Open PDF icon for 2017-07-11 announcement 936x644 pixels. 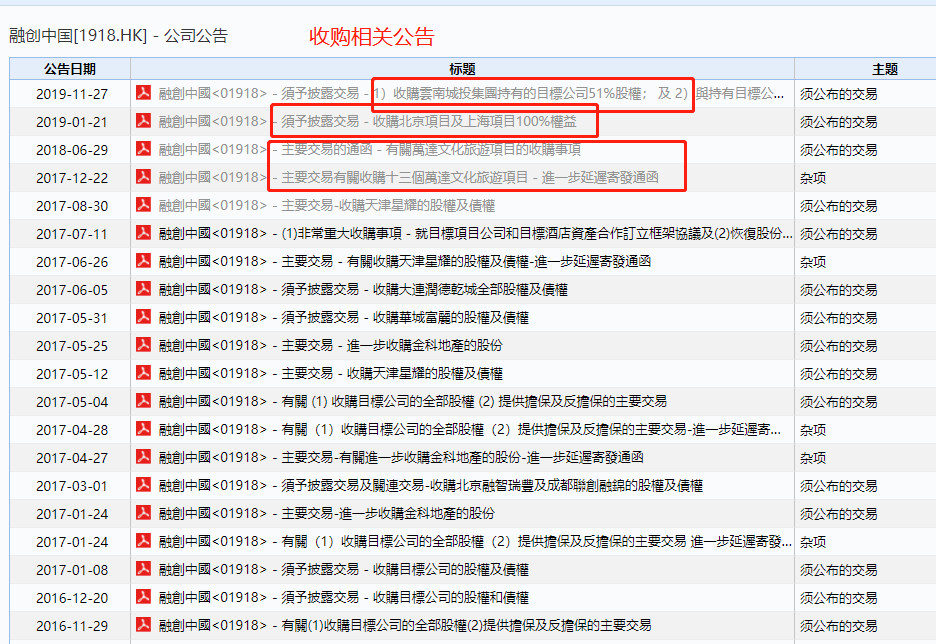pos(143,233)
